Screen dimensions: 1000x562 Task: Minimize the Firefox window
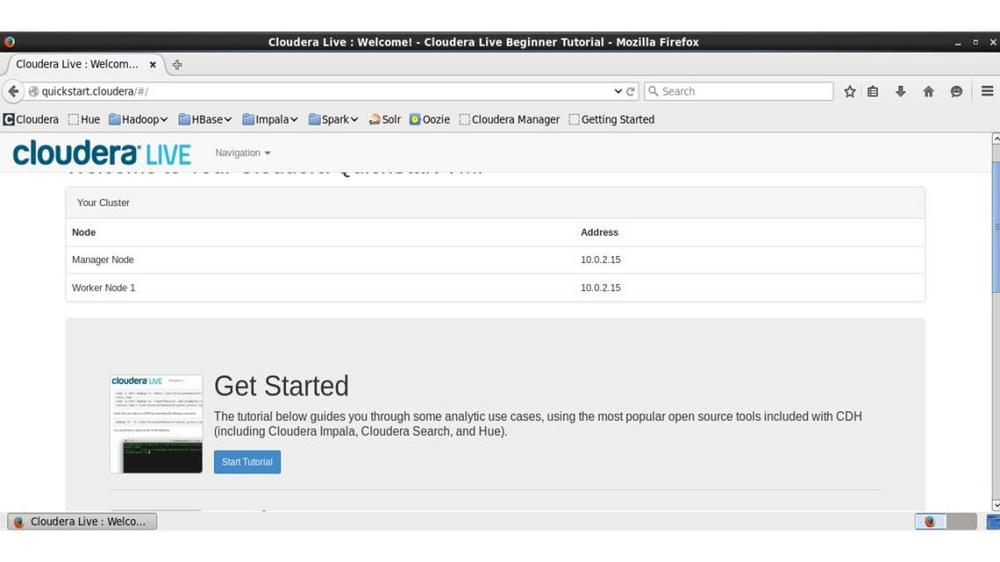pos(957,43)
